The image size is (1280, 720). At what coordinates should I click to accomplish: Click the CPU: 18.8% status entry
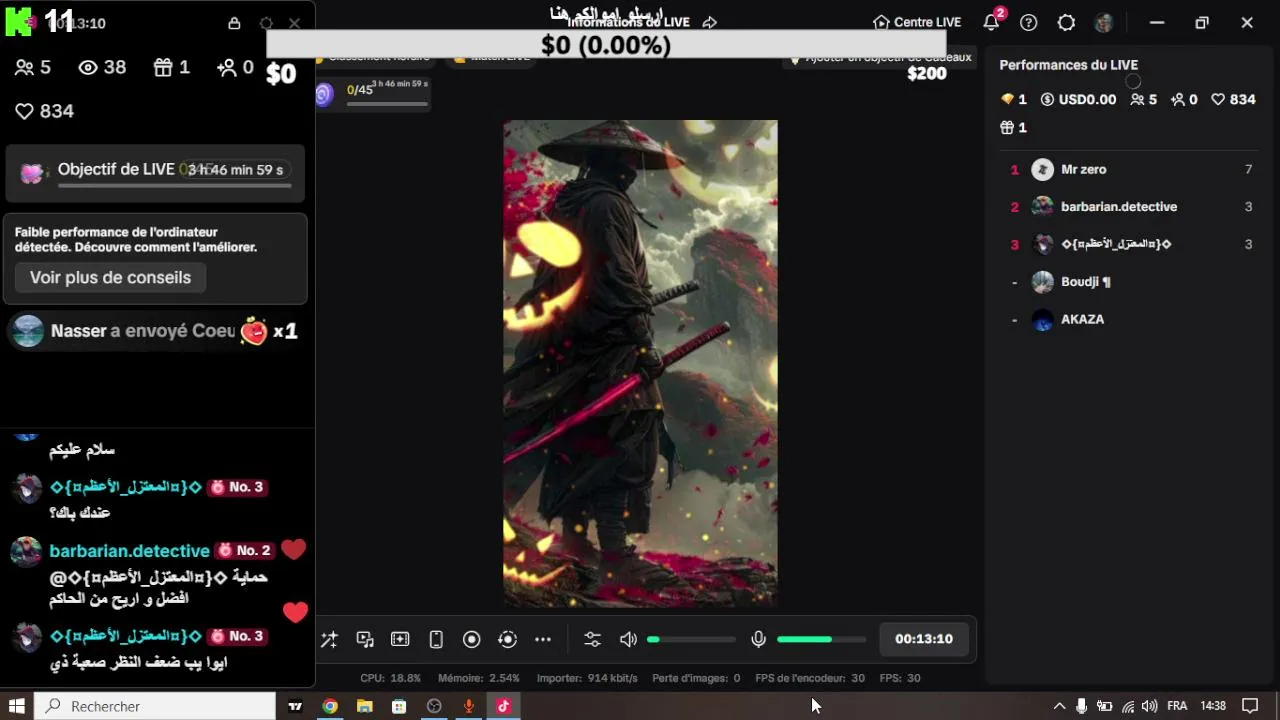390,678
